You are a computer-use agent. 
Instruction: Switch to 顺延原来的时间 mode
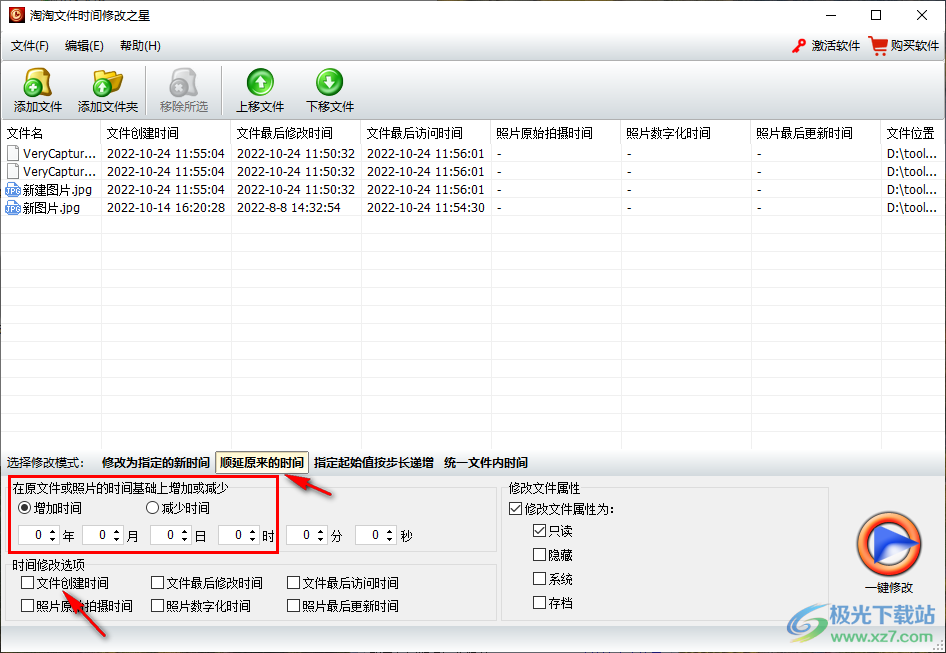click(262, 463)
